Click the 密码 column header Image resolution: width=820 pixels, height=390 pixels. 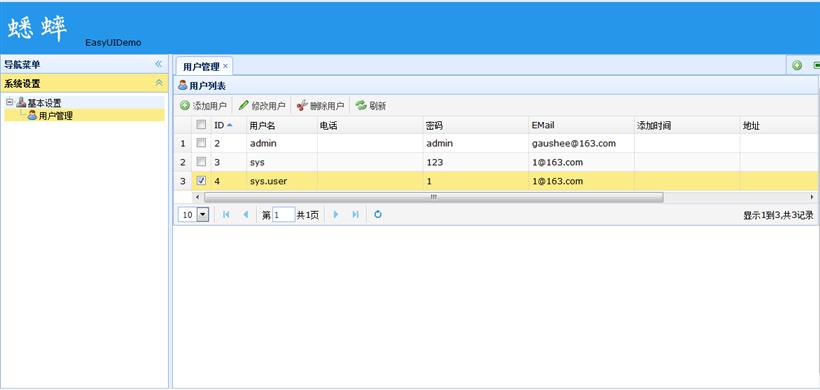pos(475,125)
